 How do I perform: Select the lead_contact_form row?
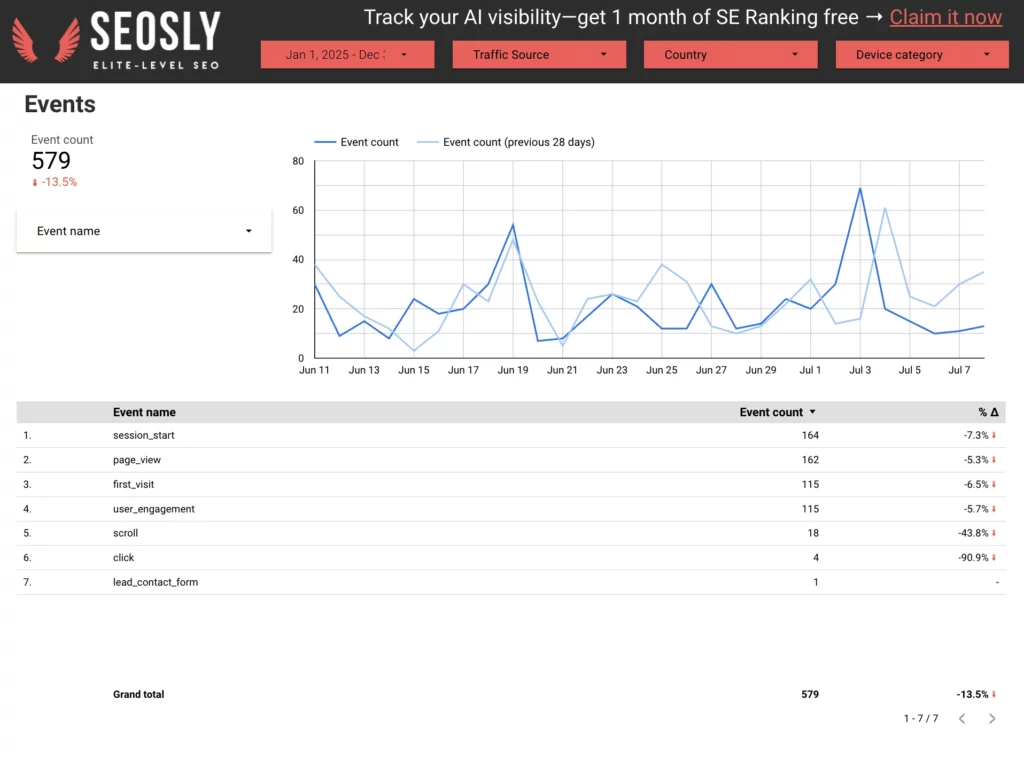tap(511, 582)
